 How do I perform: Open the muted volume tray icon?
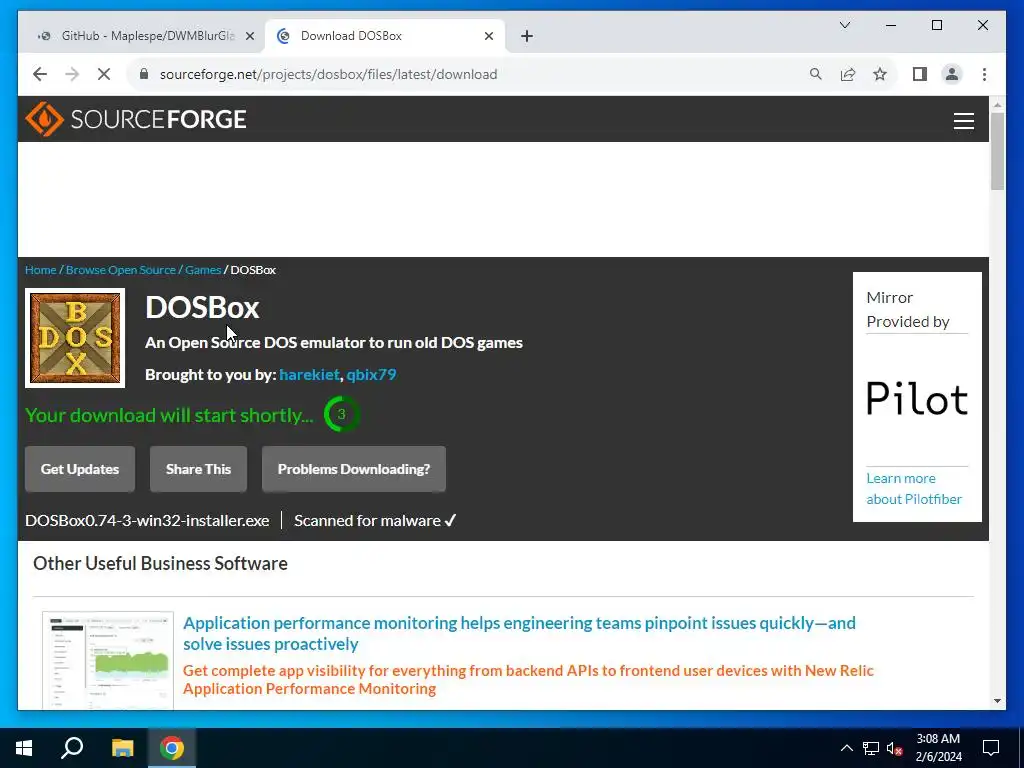(x=894, y=748)
